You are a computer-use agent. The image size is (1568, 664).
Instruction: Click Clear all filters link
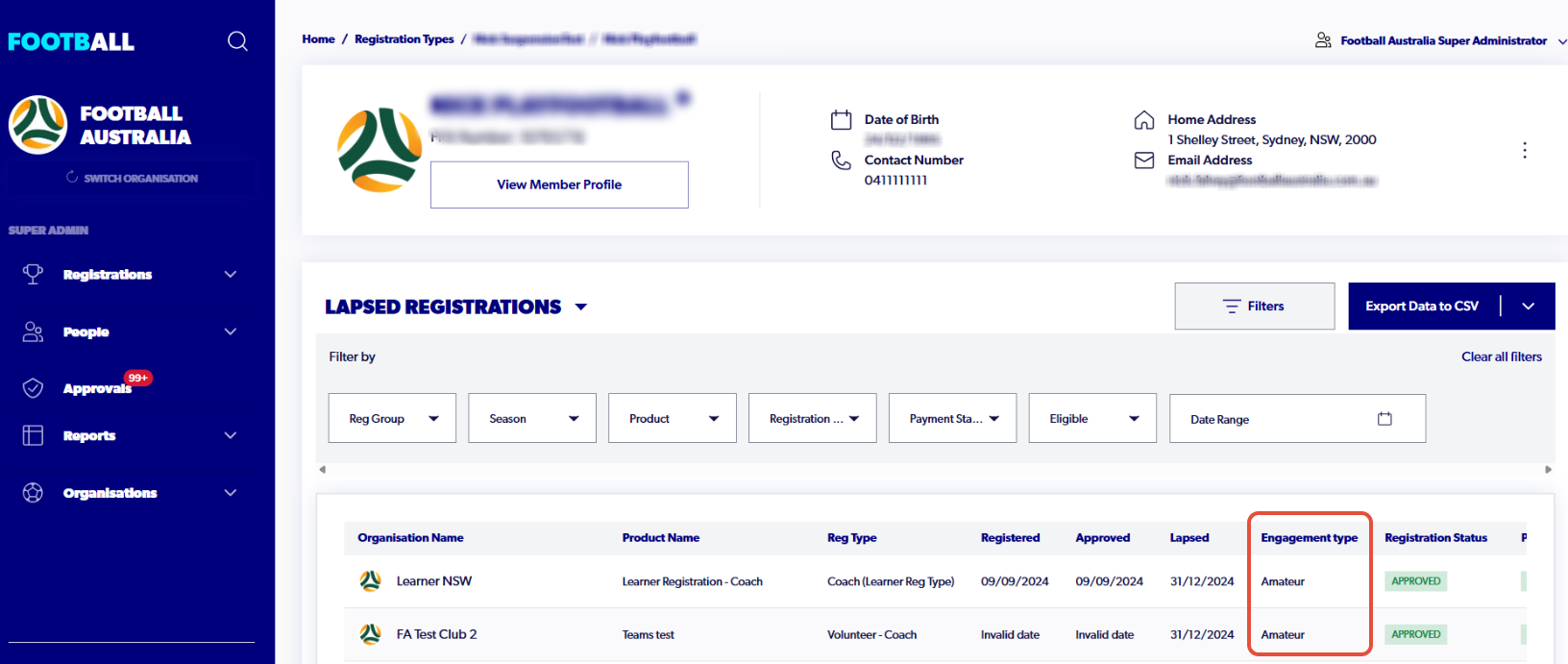point(1502,357)
